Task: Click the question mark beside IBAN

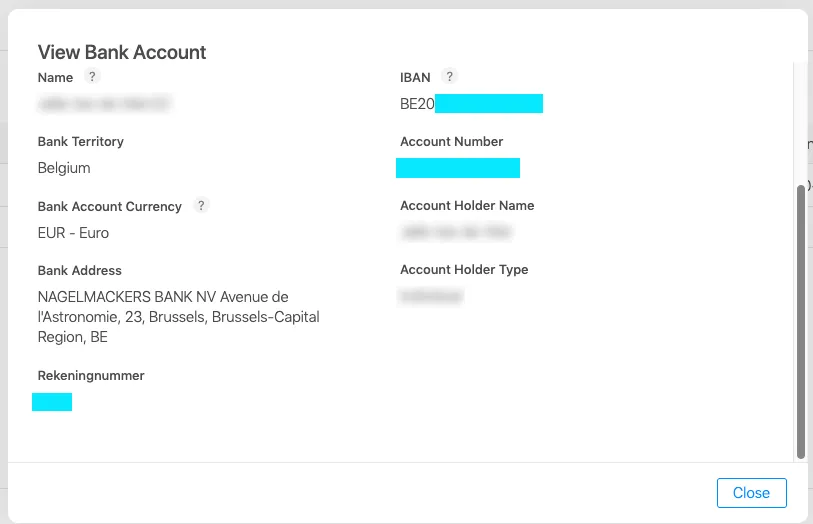Action: pyautogui.click(x=450, y=77)
